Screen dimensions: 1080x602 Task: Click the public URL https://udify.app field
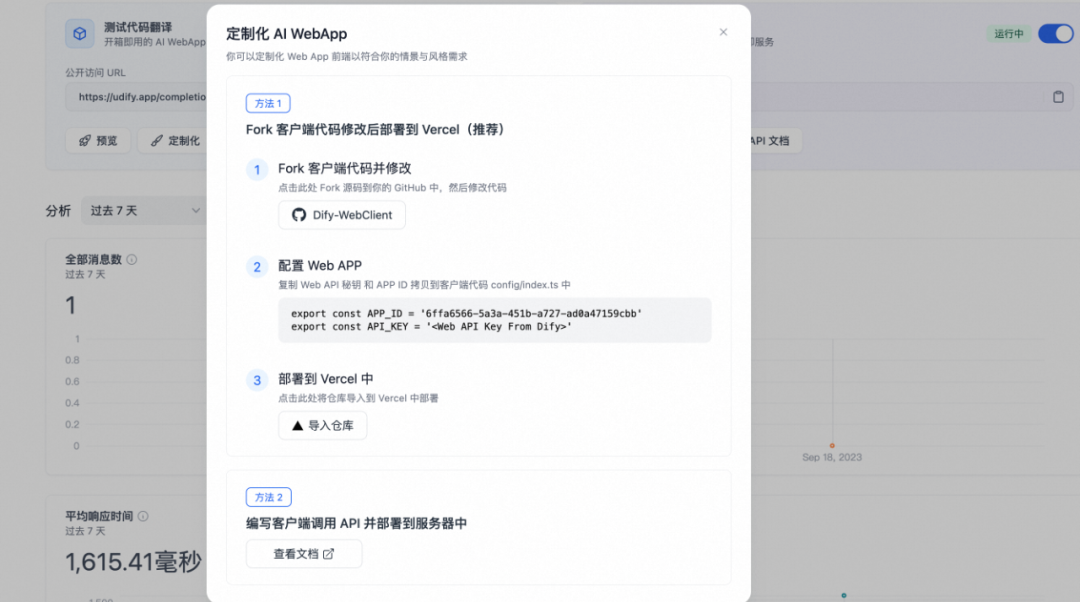point(136,97)
